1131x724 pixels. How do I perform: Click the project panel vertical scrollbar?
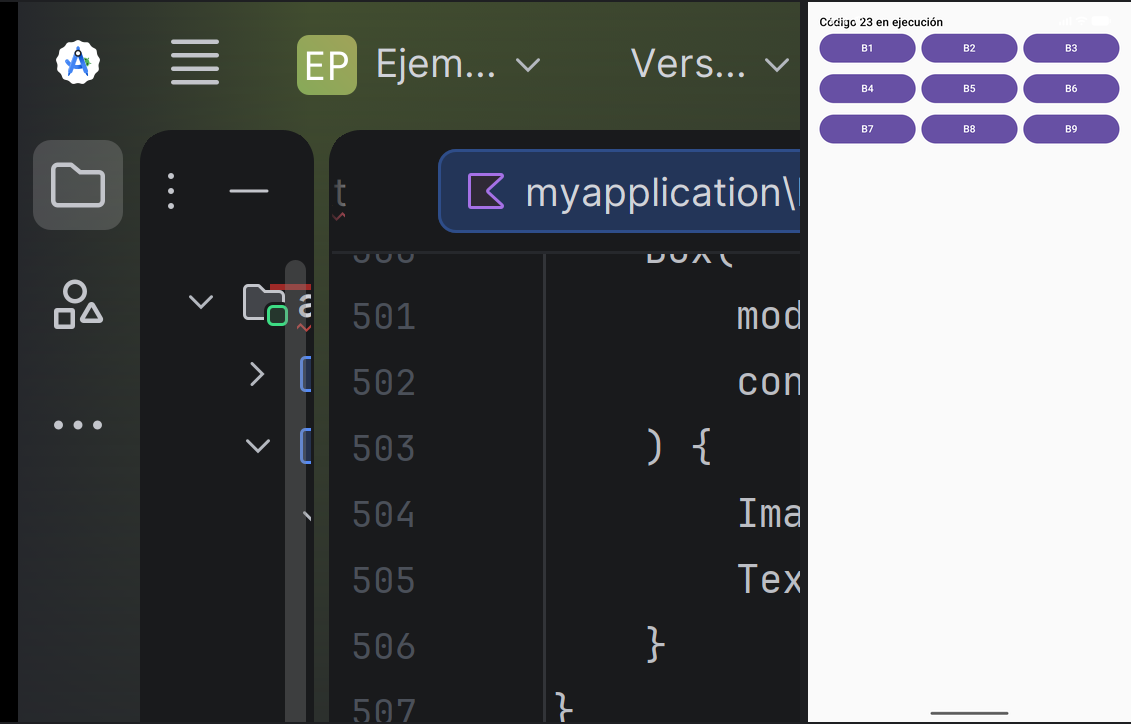tap(295, 490)
